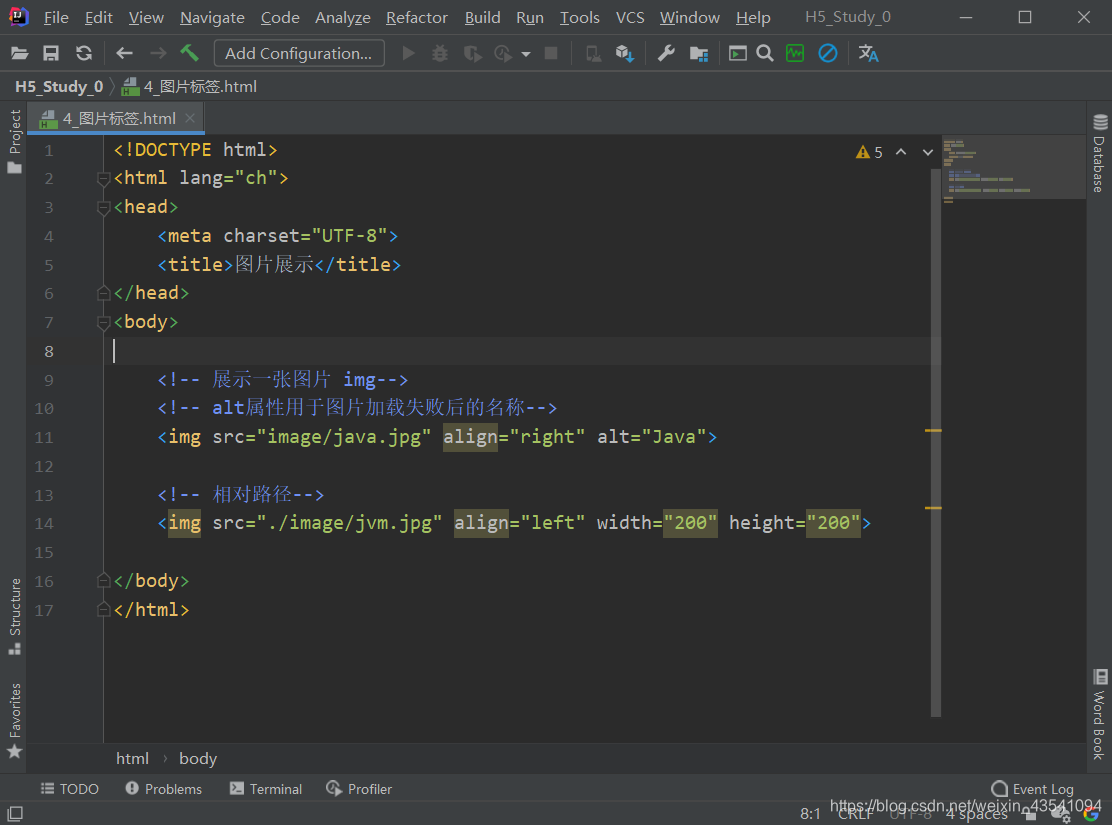
Task: Click the device attach toolbar icon
Action: pos(593,53)
